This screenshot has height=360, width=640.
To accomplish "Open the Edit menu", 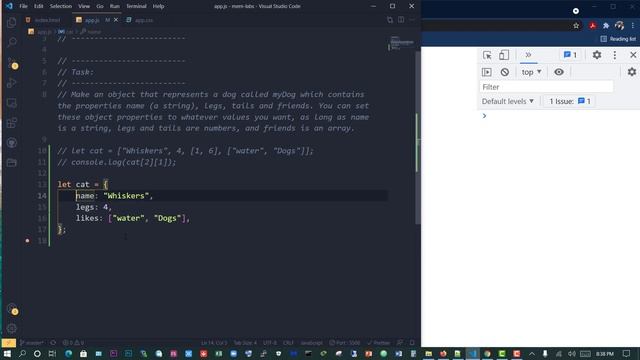I will tap(38, 6).
